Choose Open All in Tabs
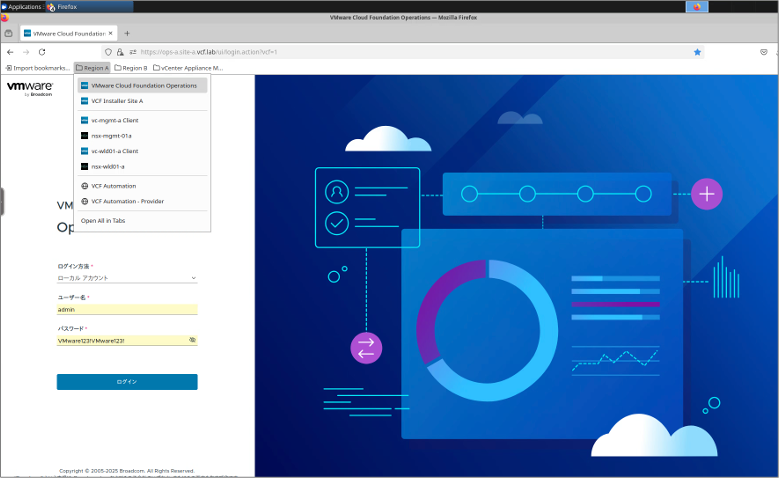The width and height of the screenshot is (779, 478). 143,221
